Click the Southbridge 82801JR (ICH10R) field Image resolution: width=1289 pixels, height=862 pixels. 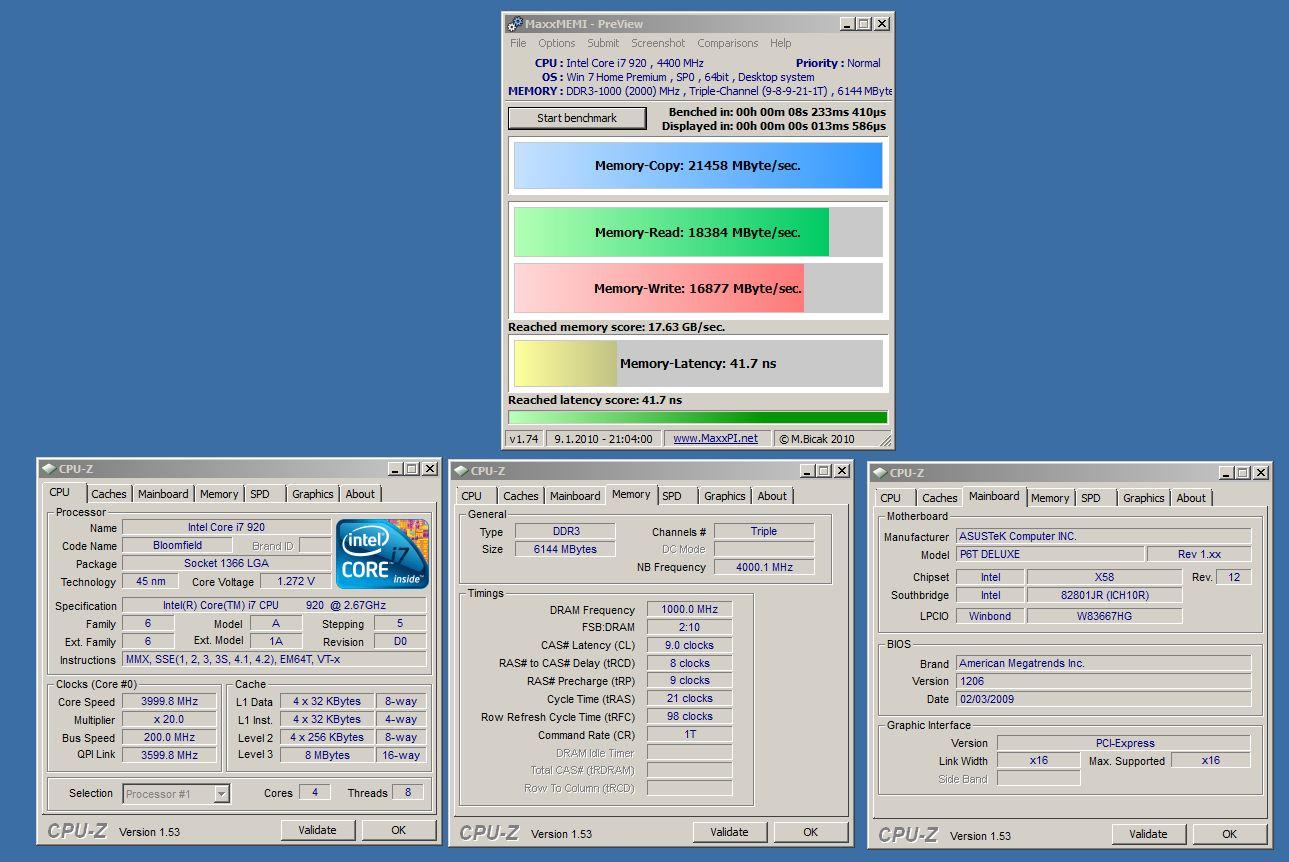[x=1104, y=595]
